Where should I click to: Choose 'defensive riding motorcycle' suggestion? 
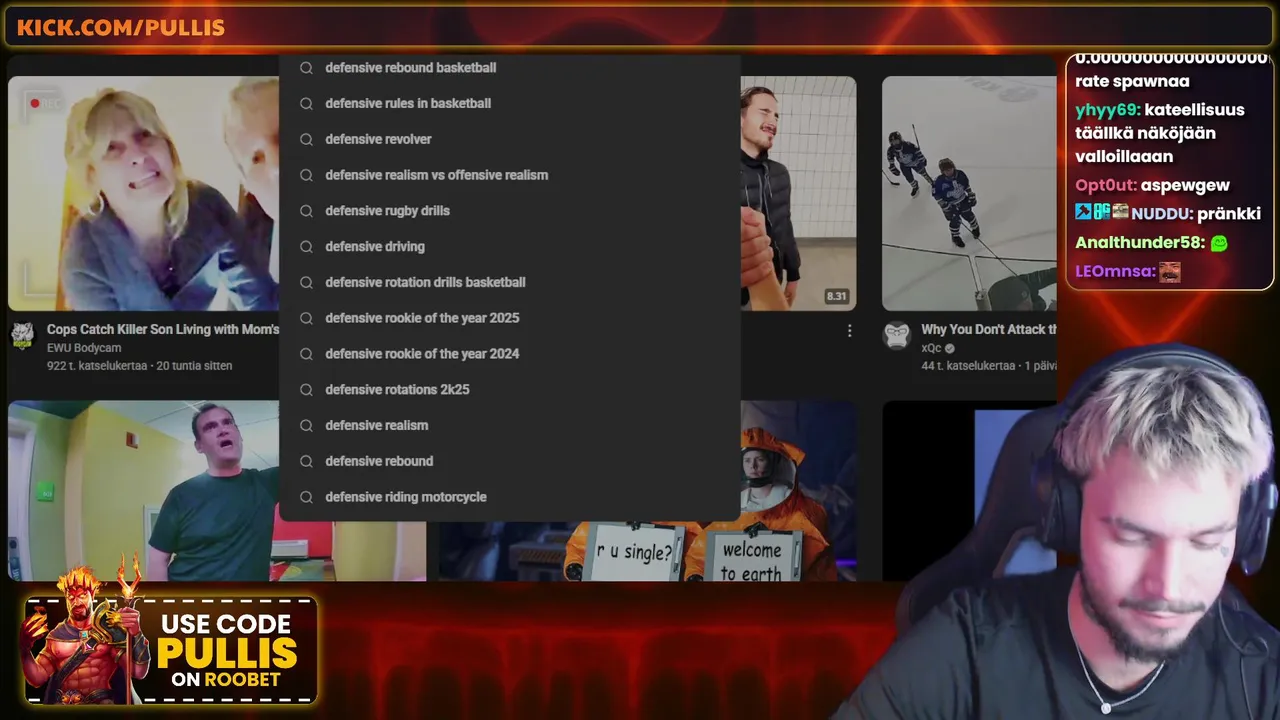(x=509, y=497)
